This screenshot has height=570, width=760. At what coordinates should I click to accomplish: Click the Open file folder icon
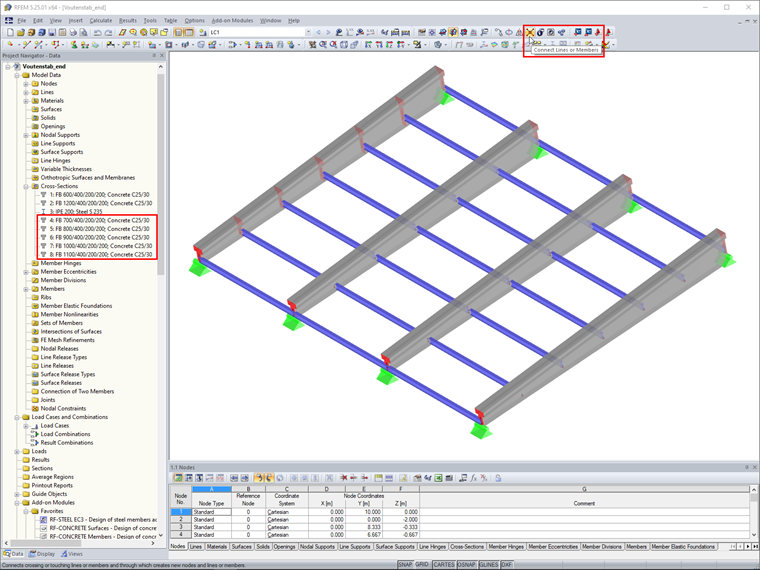(x=20, y=32)
